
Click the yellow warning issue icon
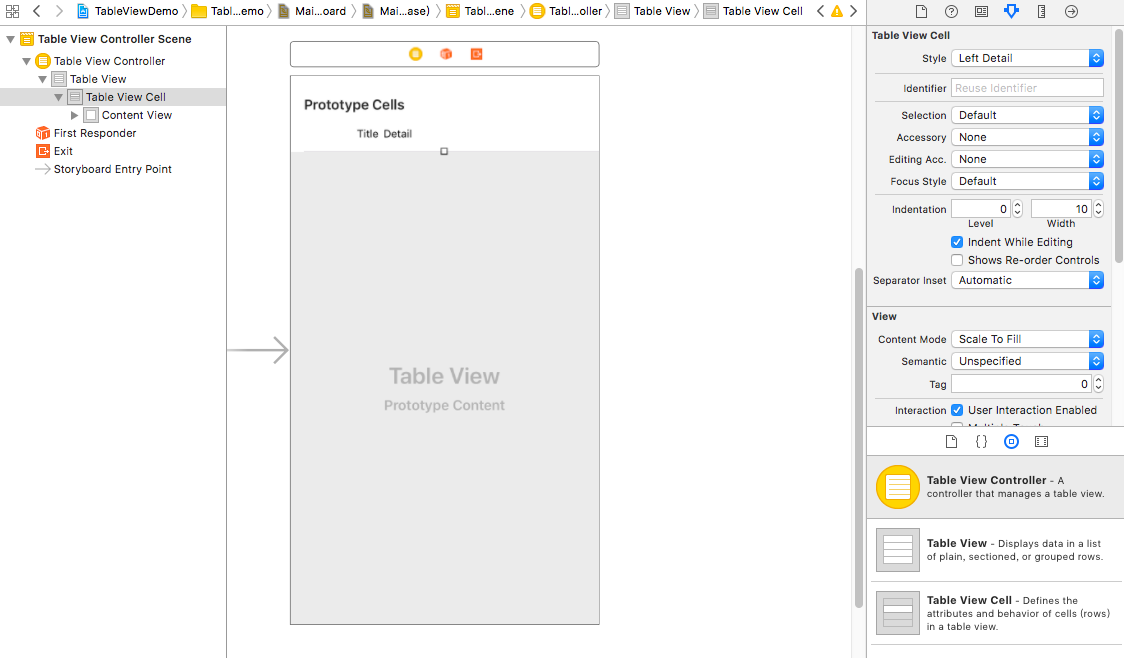coord(837,11)
